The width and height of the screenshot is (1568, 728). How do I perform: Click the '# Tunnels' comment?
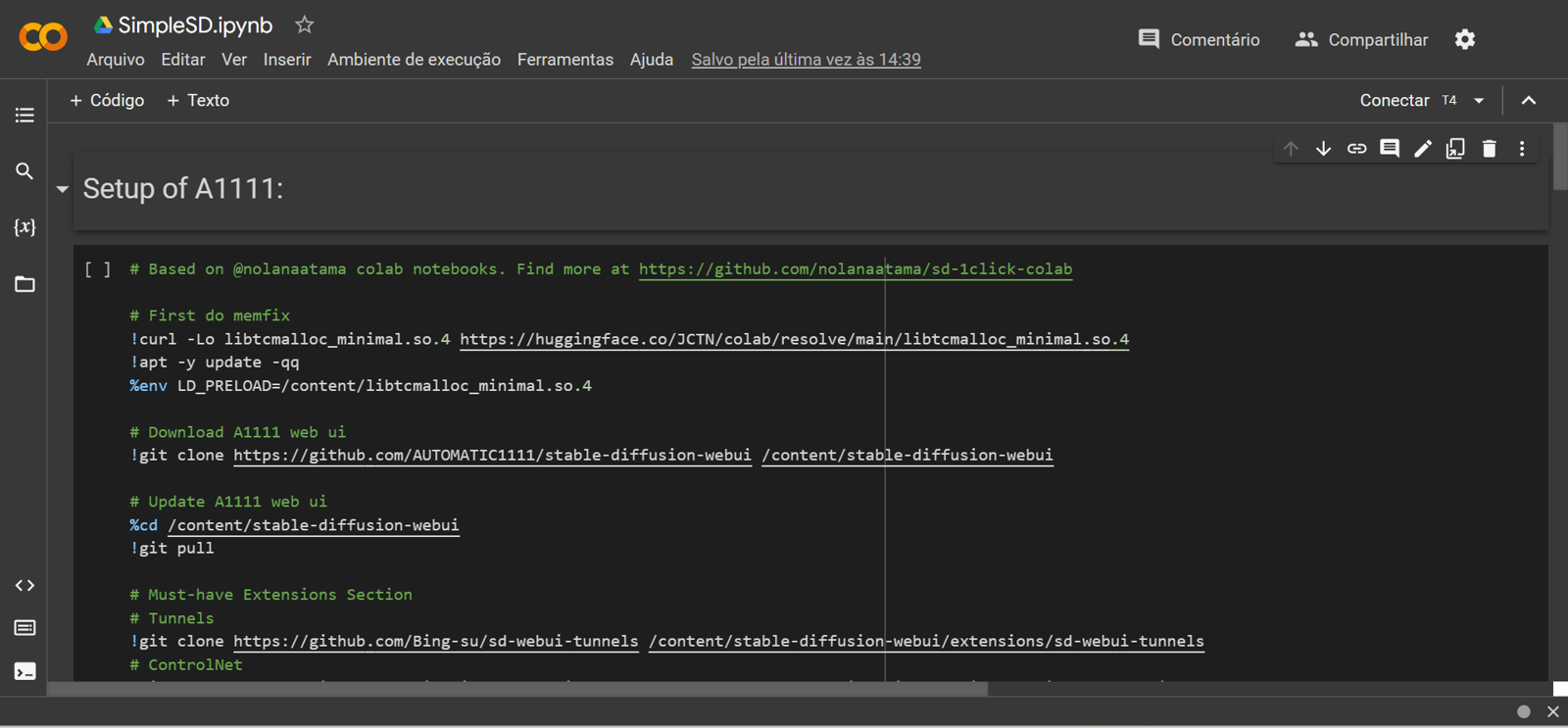pyautogui.click(x=171, y=618)
